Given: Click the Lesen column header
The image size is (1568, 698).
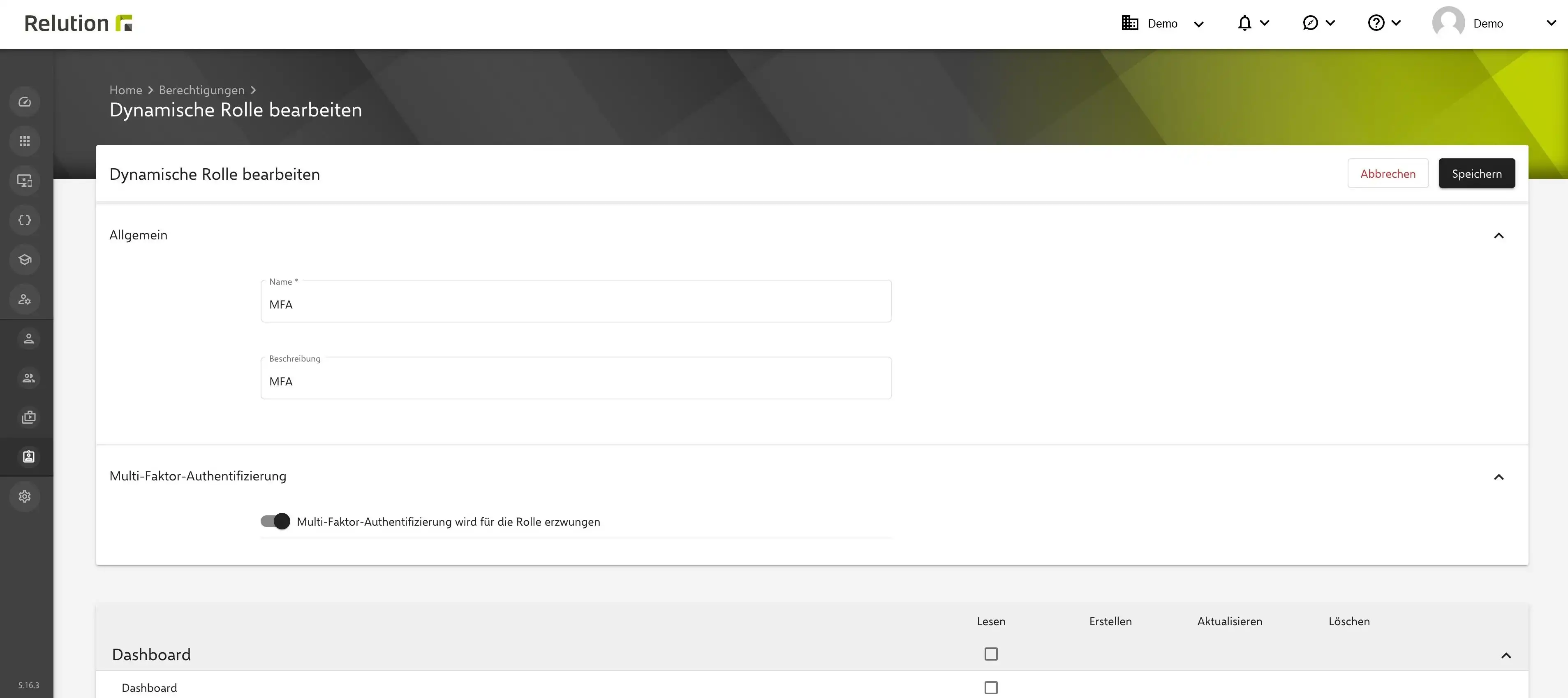Looking at the screenshot, I should click(991, 621).
